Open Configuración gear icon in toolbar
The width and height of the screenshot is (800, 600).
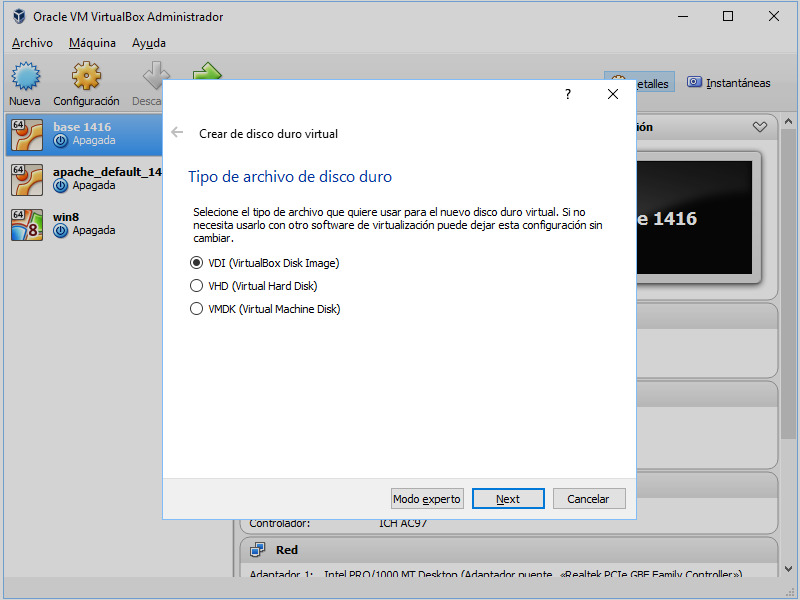coord(86,76)
